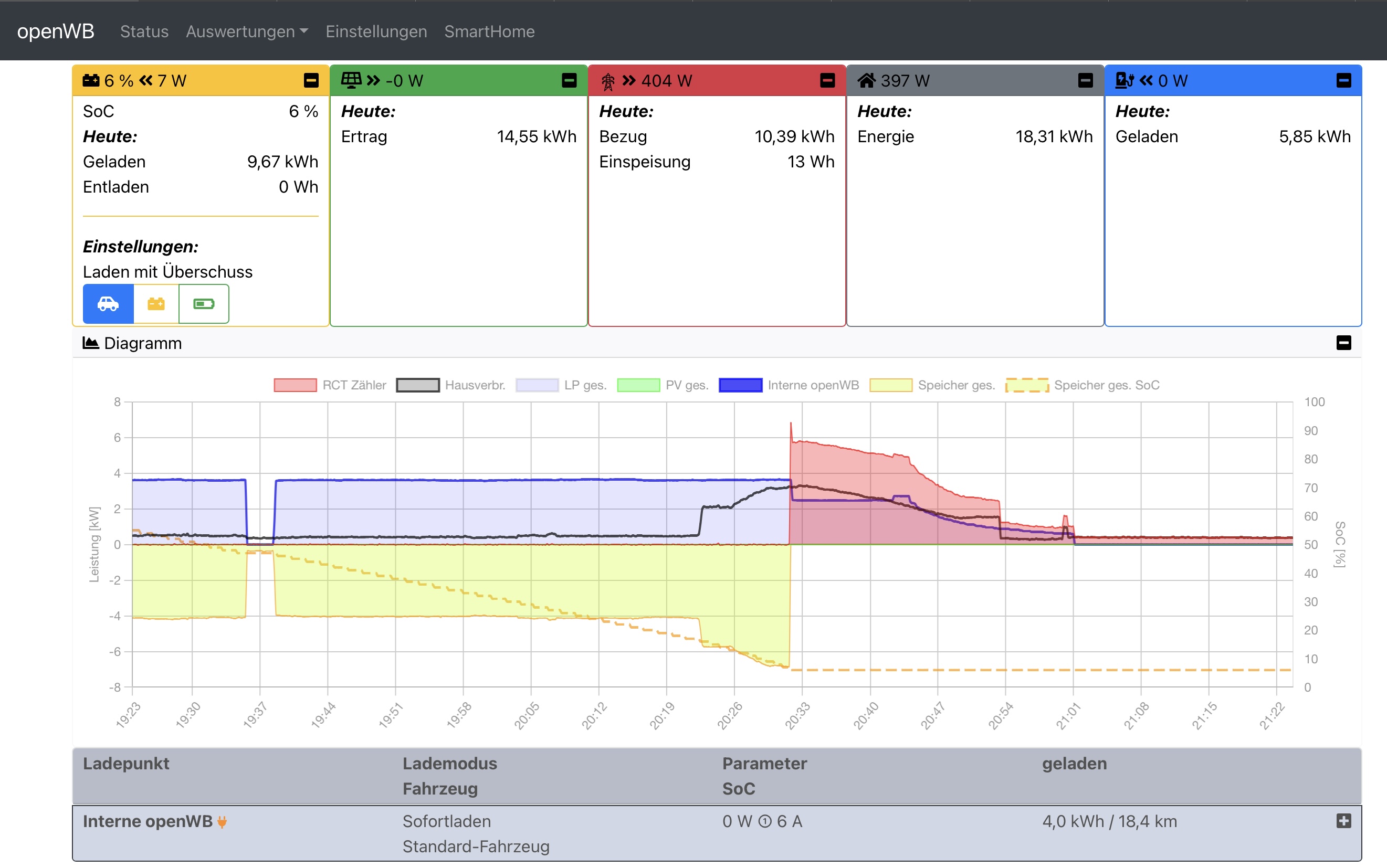Select the green battery level button
The image size is (1387, 868).
[x=204, y=304]
